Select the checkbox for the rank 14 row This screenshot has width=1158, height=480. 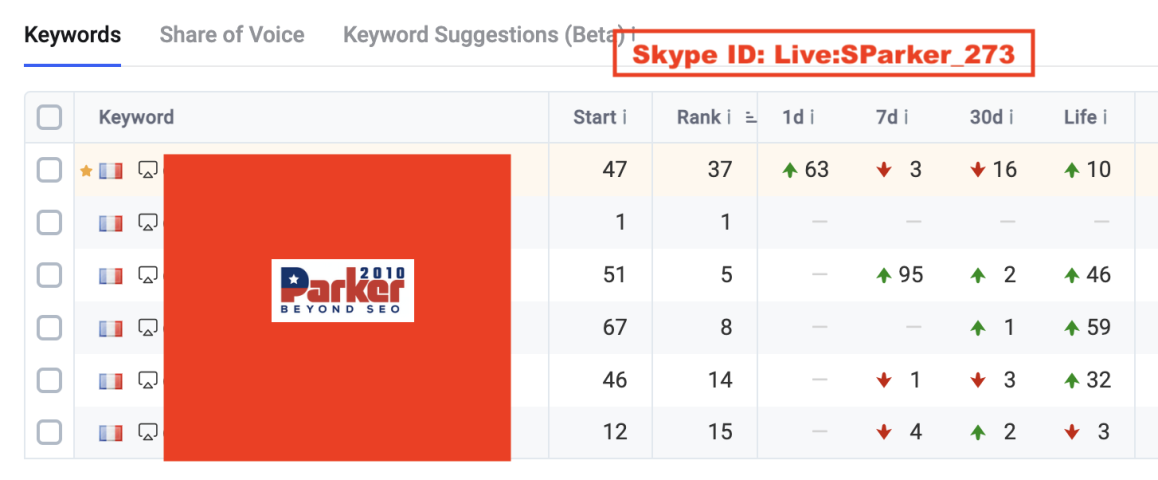[49, 380]
